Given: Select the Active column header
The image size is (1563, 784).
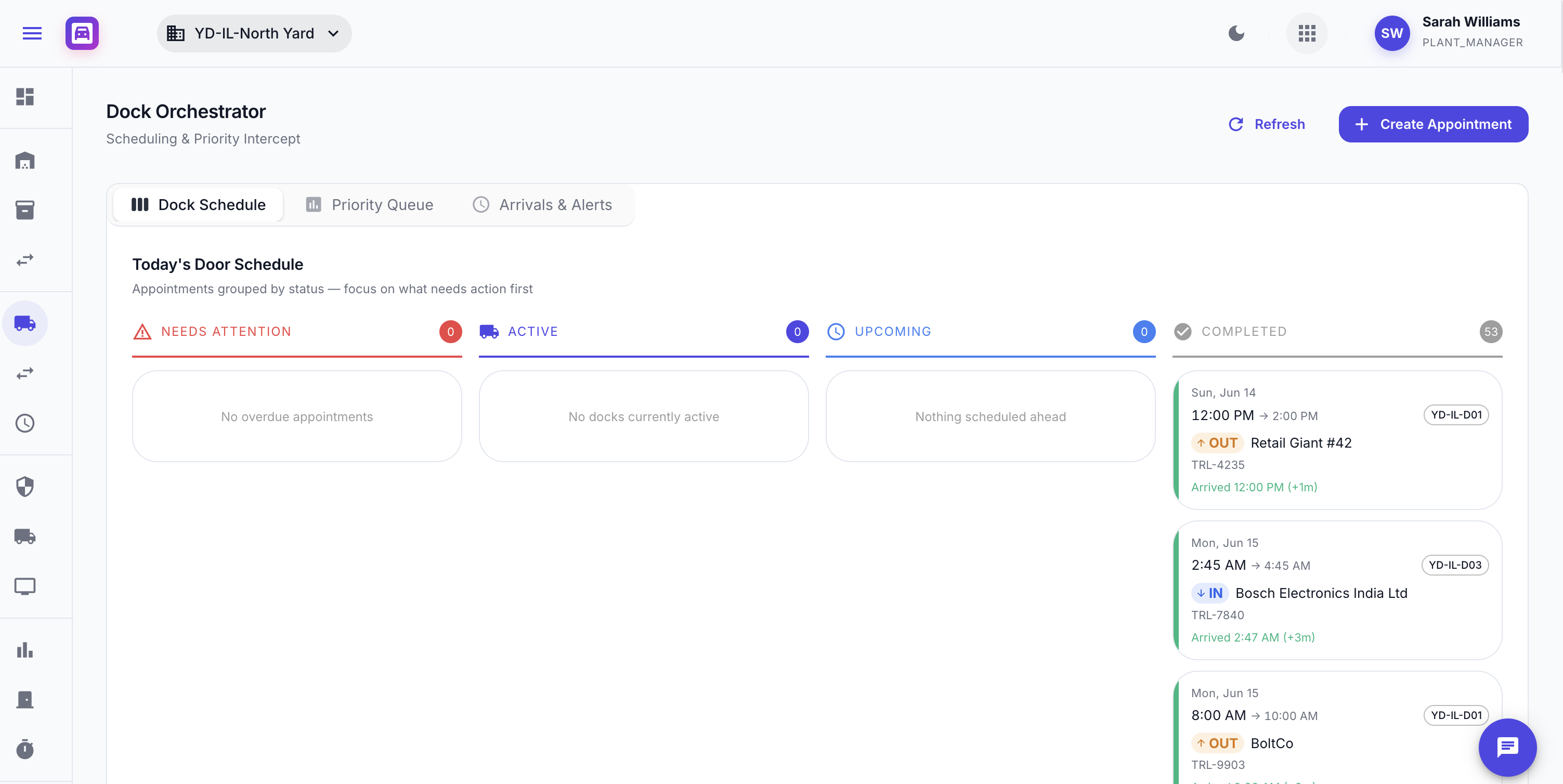Looking at the screenshot, I should [643, 331].
